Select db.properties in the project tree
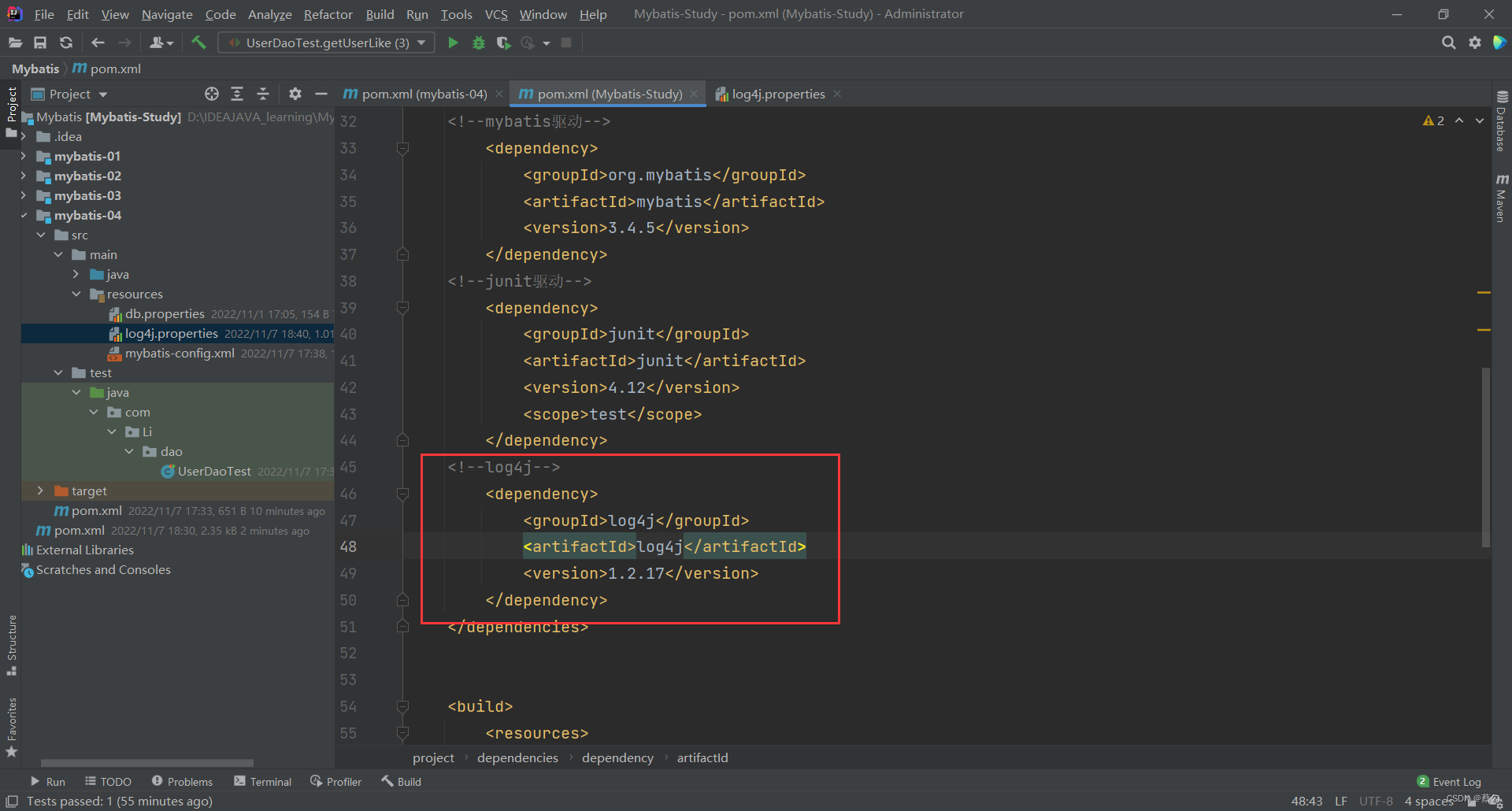Image resolution: width=1512 pixels, height=811 pixels. tap(165, 313)
